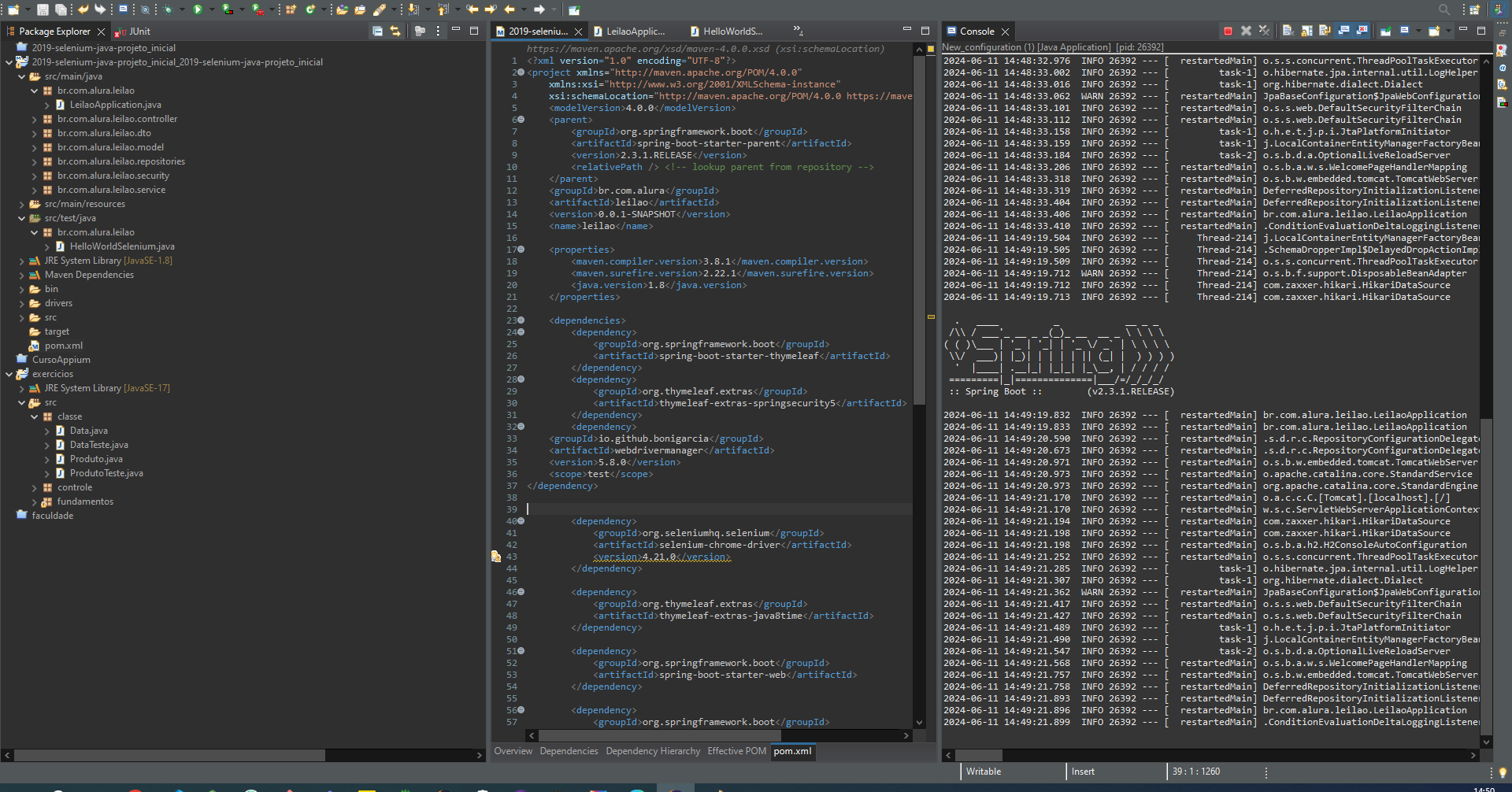
Task: Show hidden editor tabs overflow list
Action: pos(798,31)
